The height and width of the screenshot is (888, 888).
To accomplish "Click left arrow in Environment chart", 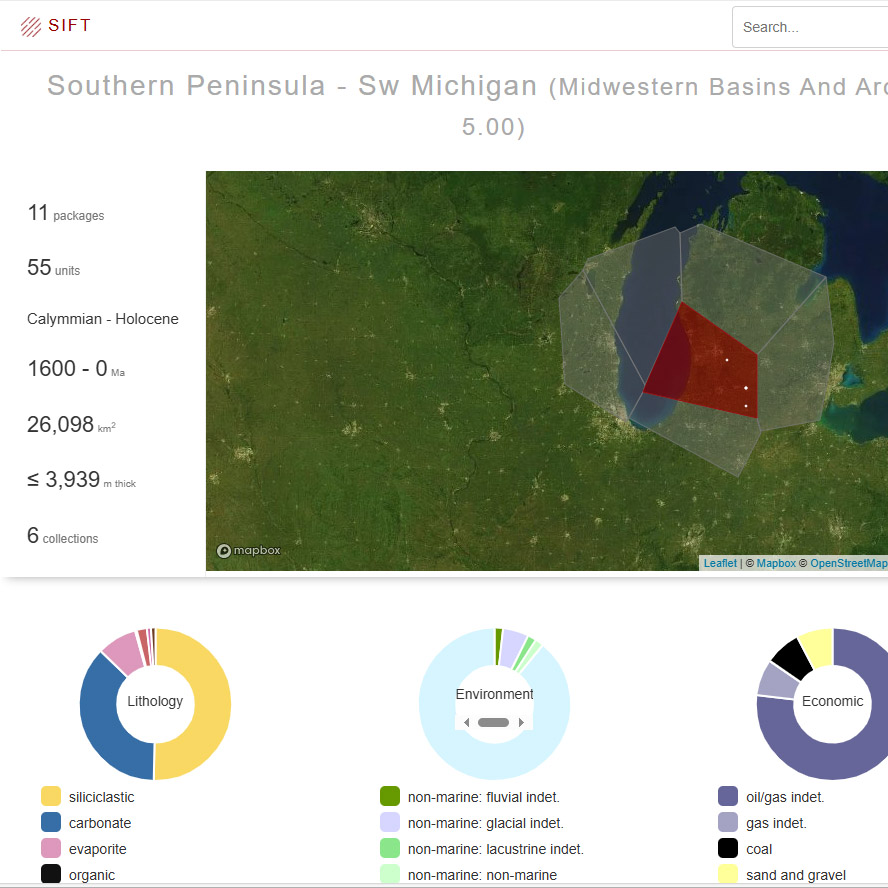I will pos(467,723).
